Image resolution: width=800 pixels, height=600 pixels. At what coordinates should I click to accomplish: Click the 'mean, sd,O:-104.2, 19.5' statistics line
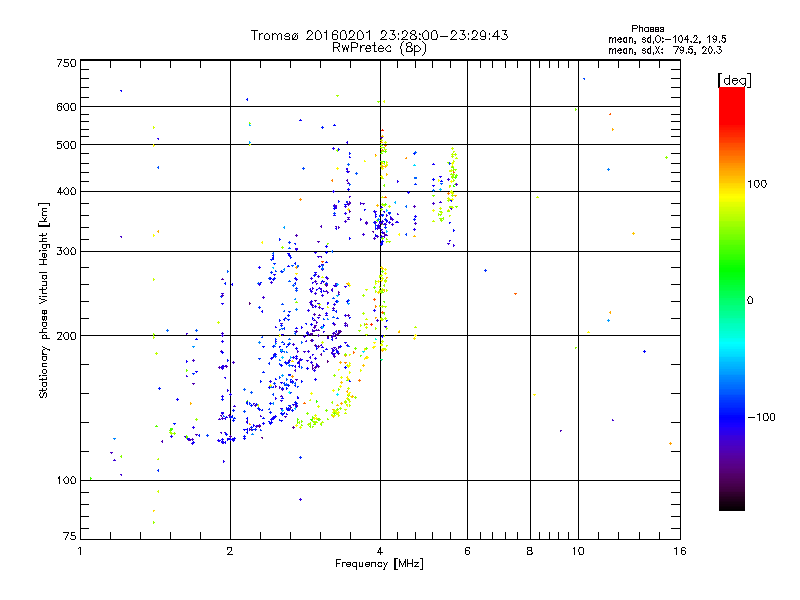tap(667, 39)
